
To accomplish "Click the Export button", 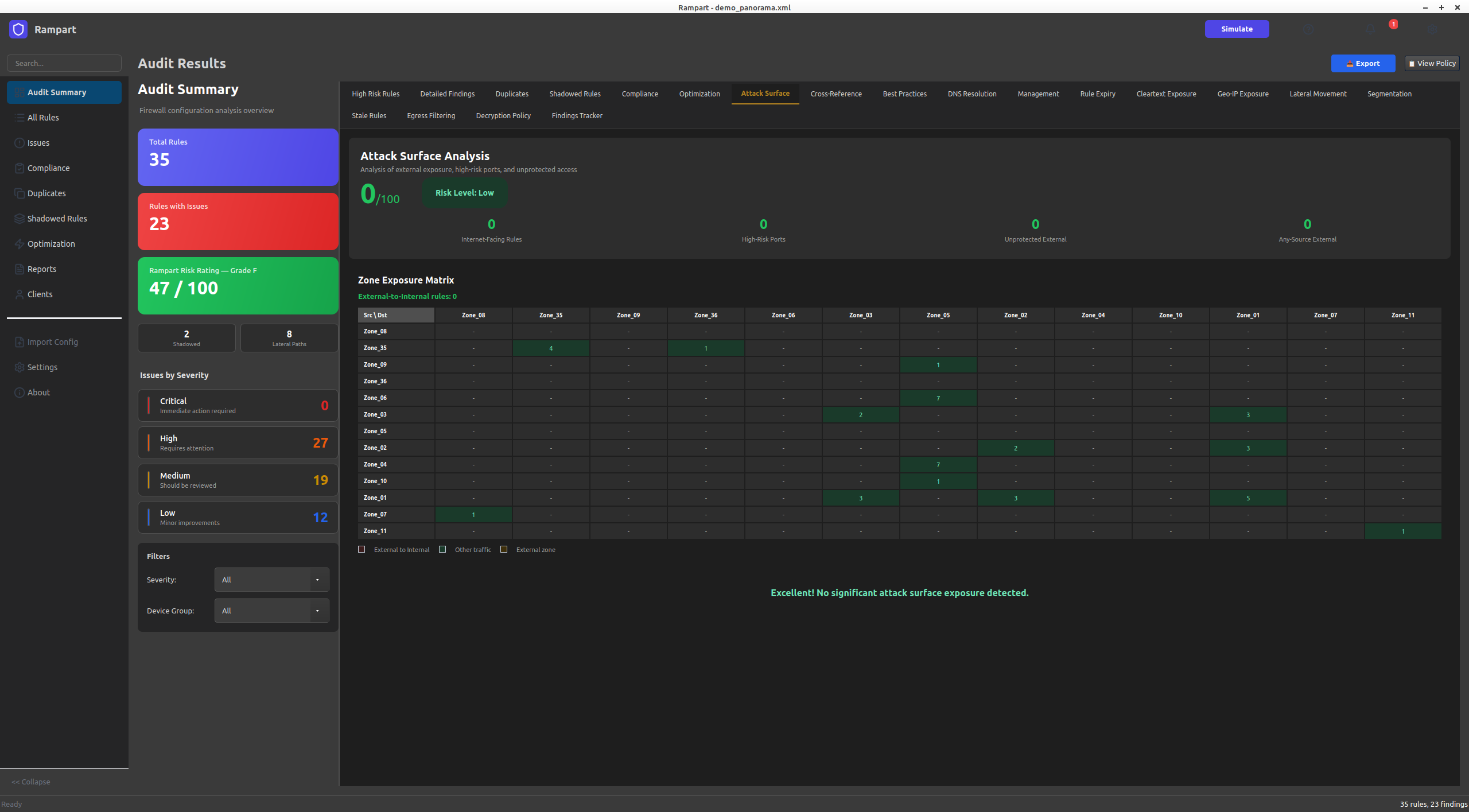I will (1363, 64).
